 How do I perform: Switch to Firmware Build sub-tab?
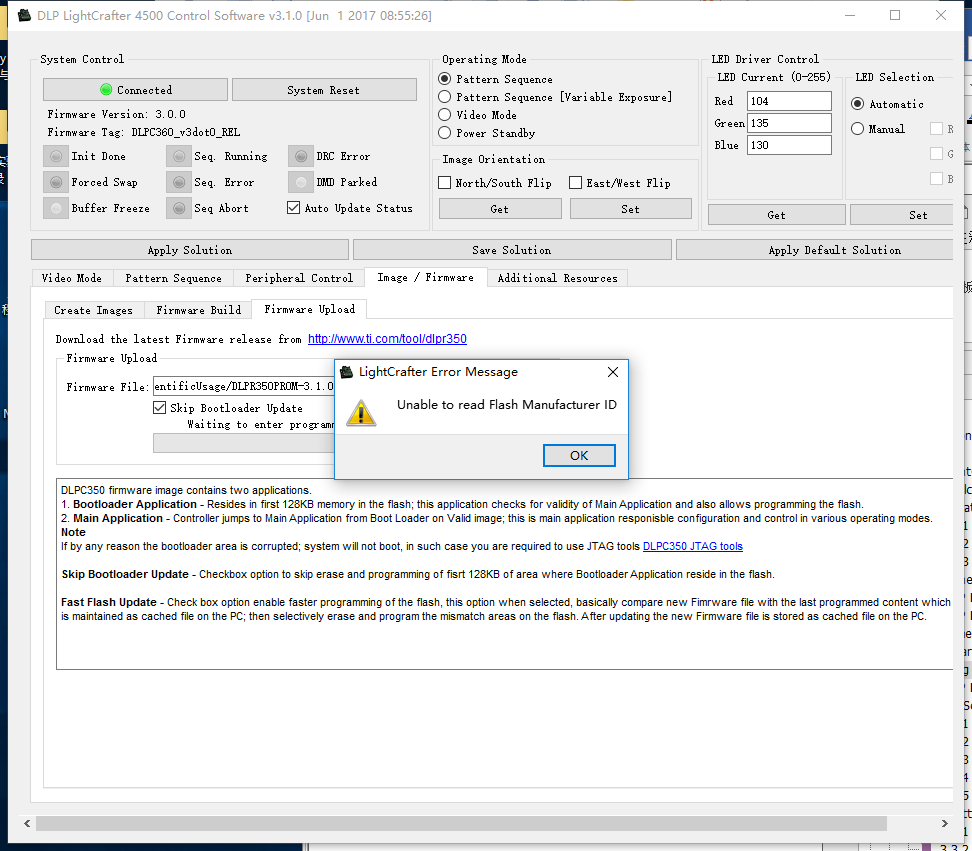(x=198, y=310)
